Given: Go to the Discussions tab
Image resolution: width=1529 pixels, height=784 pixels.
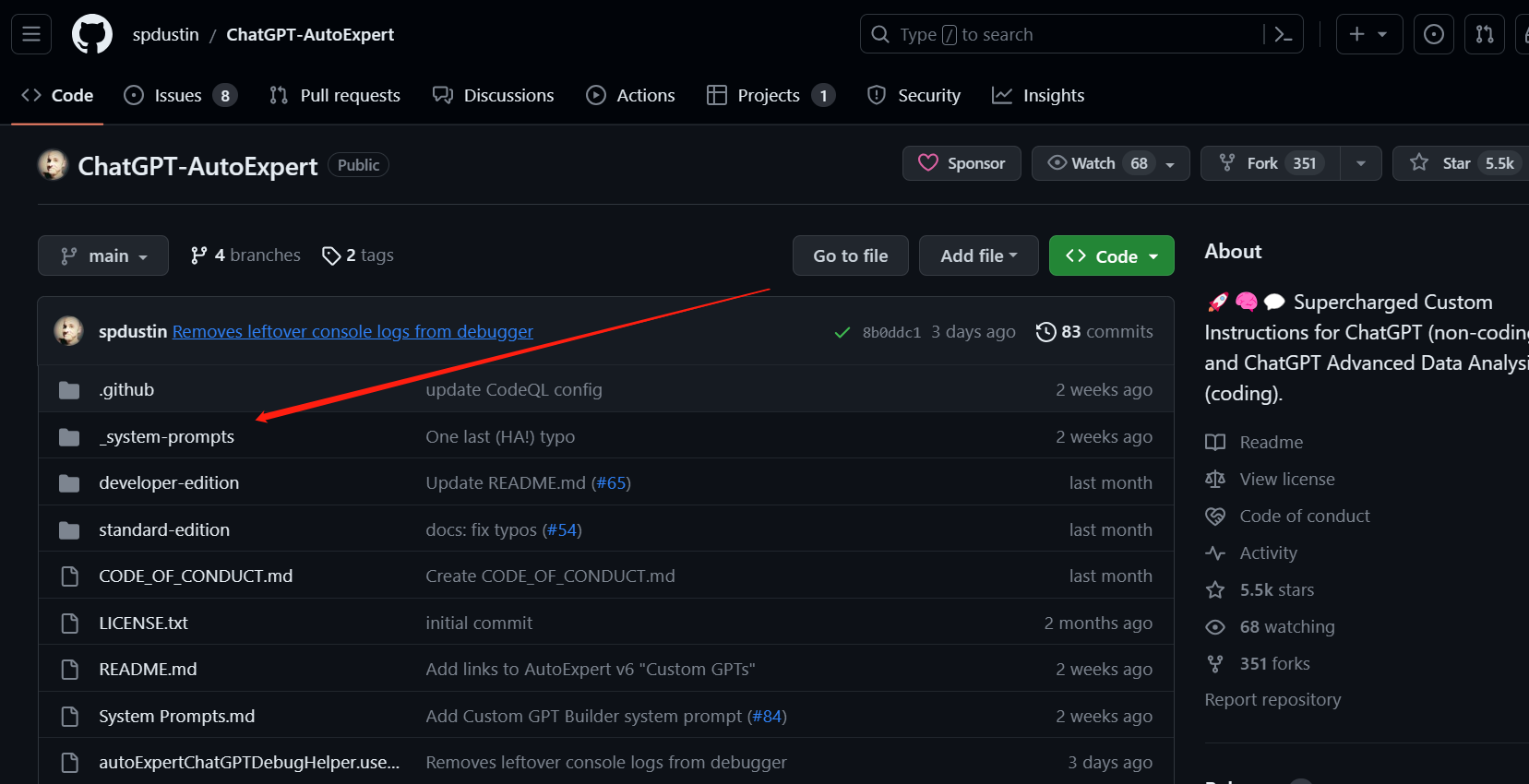Looking at the screenshot, I should point(494,95).
